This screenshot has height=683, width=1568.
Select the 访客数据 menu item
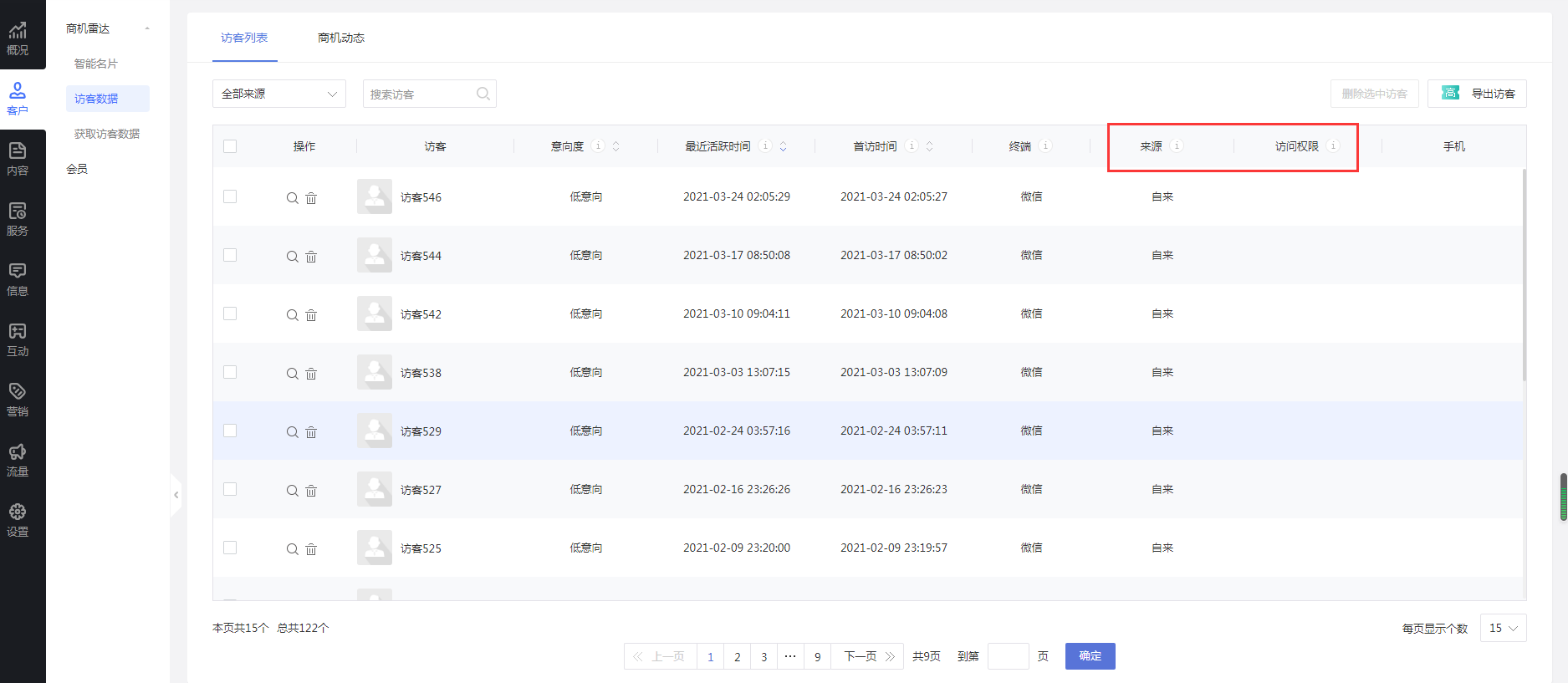click(108, 99)
